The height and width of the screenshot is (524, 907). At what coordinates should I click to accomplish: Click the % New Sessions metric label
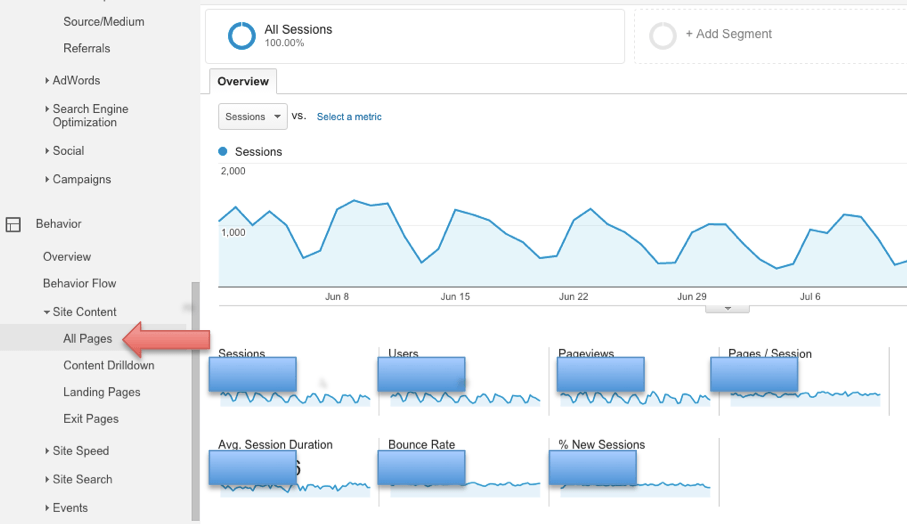tap(602, 445)
